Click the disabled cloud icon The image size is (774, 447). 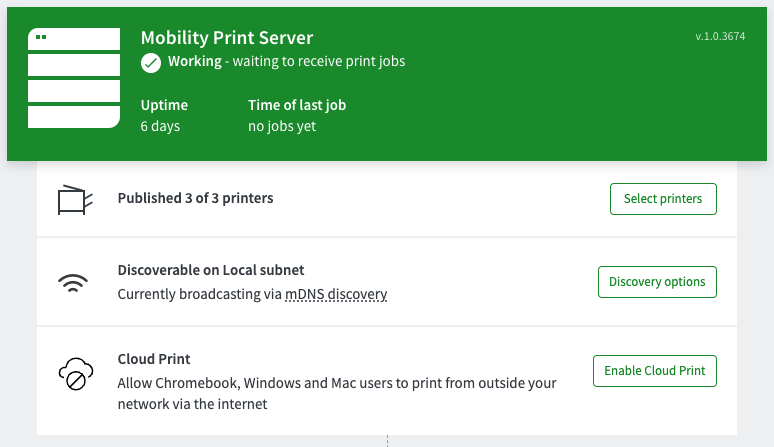tap(76, 374)
